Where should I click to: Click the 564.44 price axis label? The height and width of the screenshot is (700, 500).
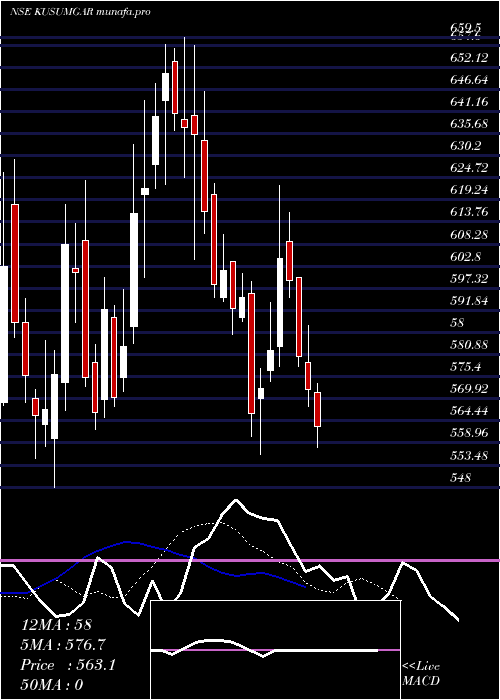pyautogui.click(x=470, y=411)
